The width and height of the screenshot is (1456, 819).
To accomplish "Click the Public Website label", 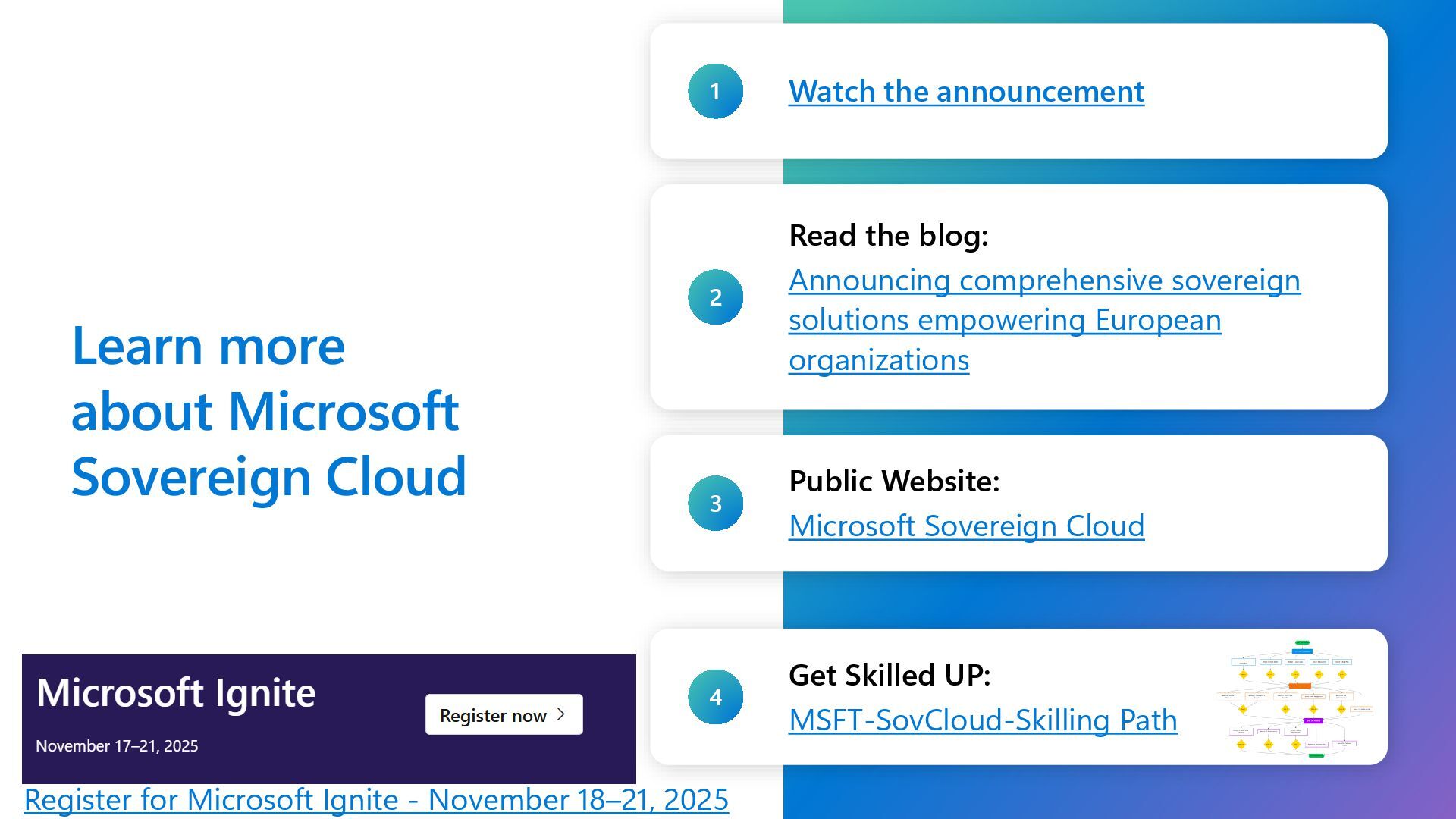I will 894,482.
